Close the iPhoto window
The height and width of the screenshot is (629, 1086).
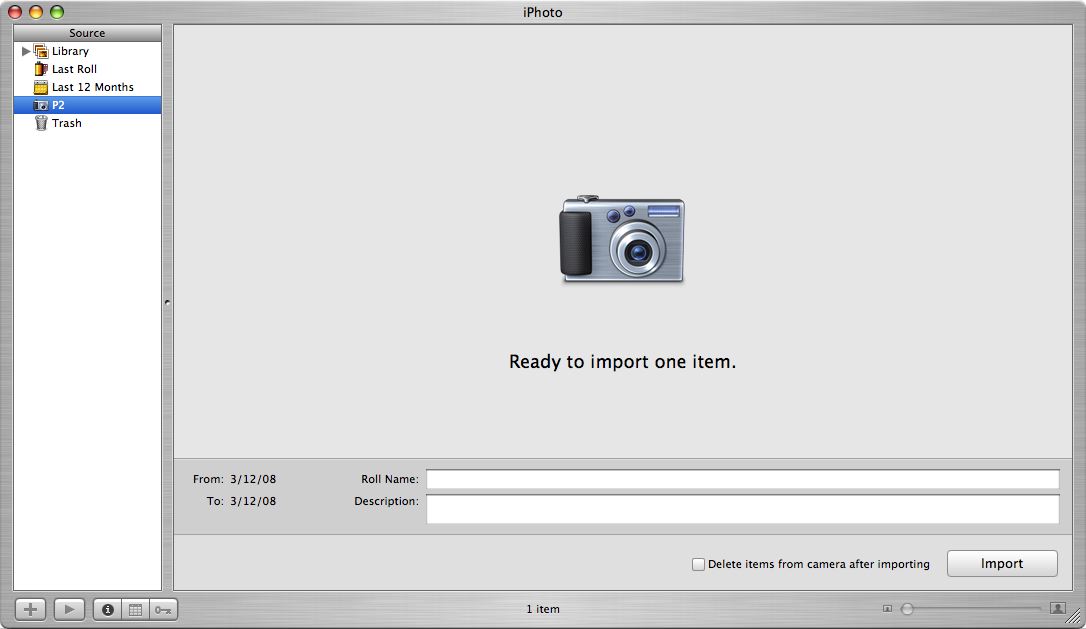(15, 12)
